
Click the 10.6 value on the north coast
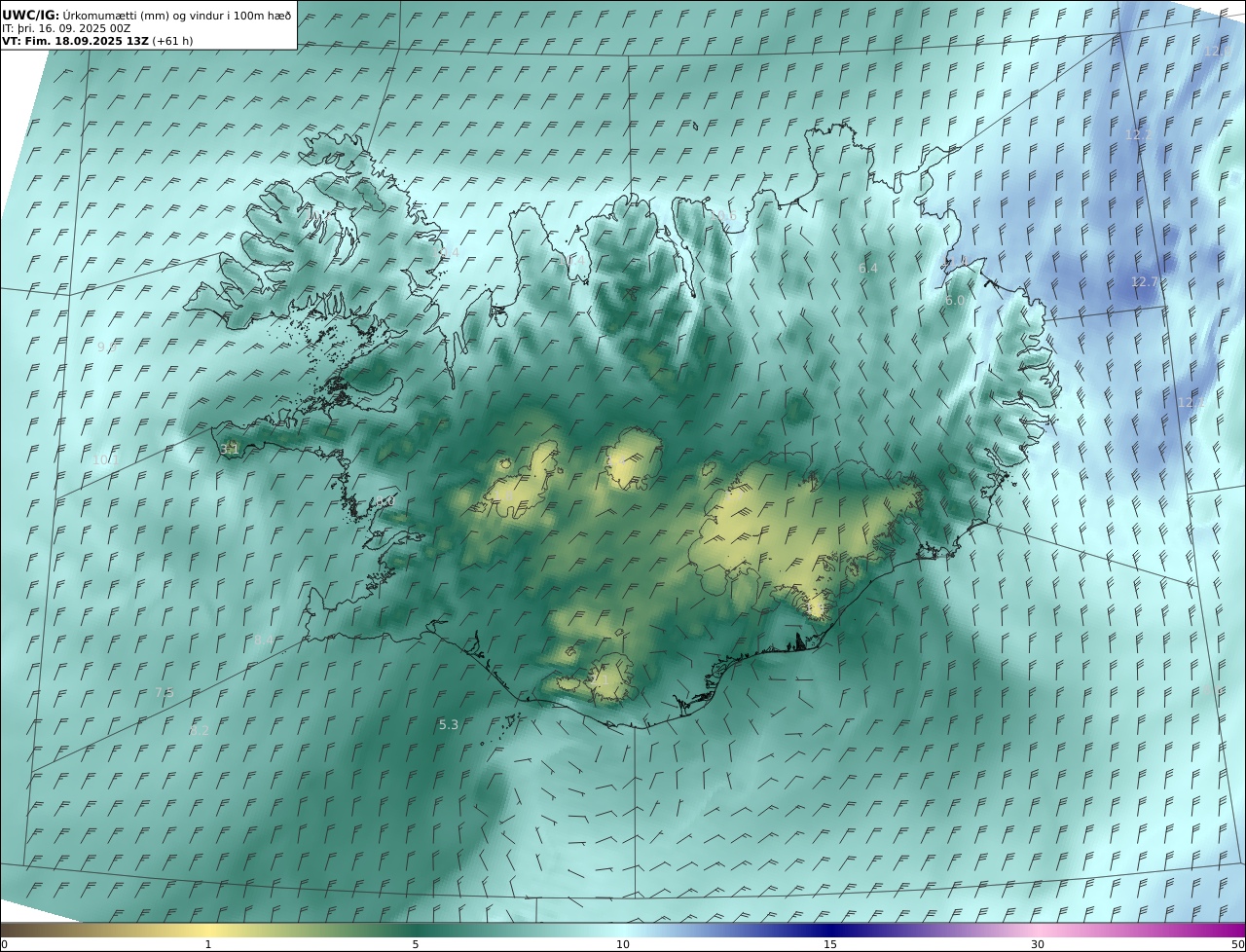[725, 215]
